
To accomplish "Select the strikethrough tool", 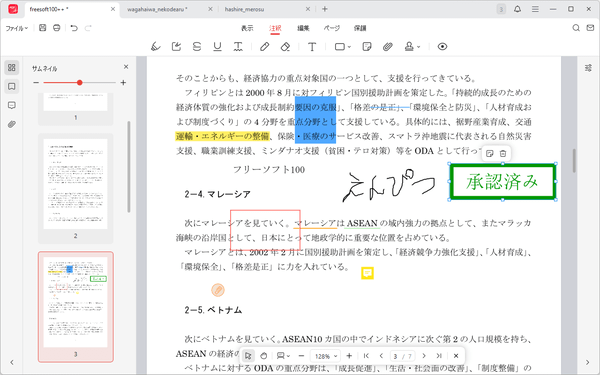I will point(197,47).
